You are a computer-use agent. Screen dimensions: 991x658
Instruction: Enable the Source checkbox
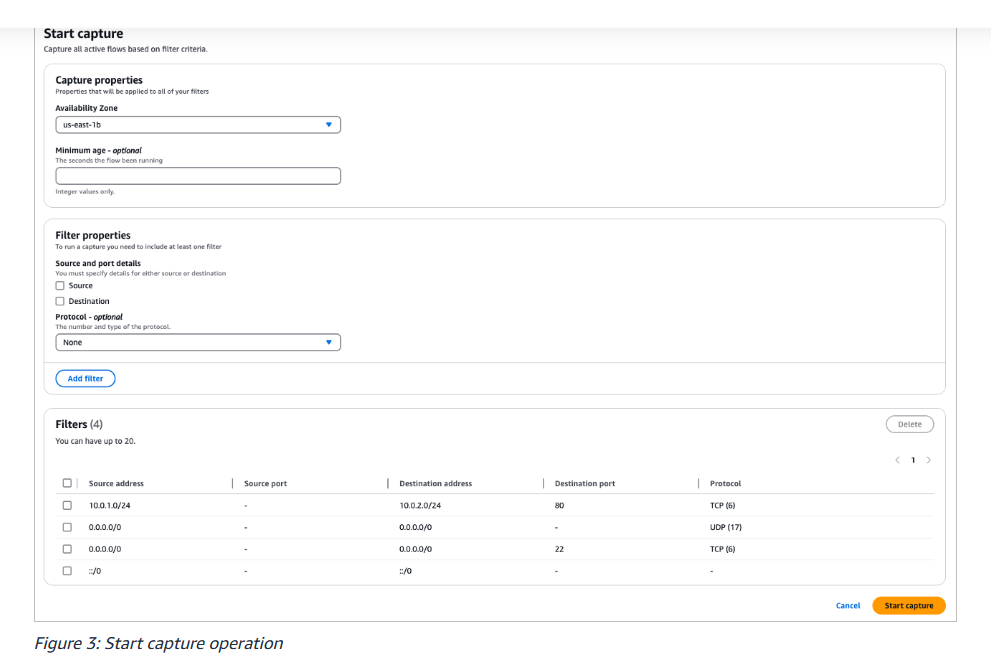(60, 286)
